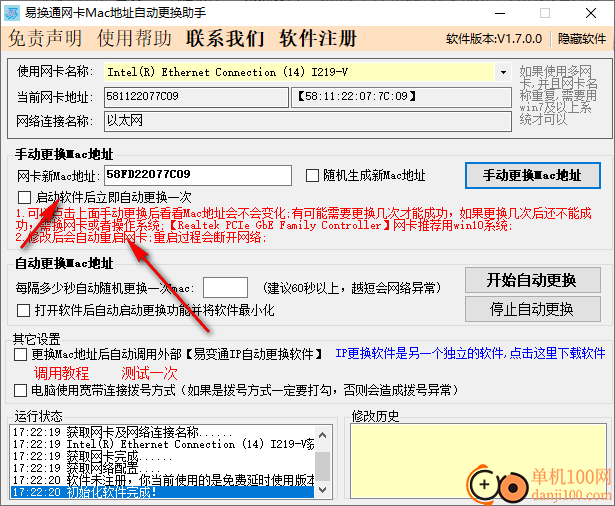The width and height of the screenshot is (615, 506).
Task: Close the window with X button
Action: (x=591, y=13)
